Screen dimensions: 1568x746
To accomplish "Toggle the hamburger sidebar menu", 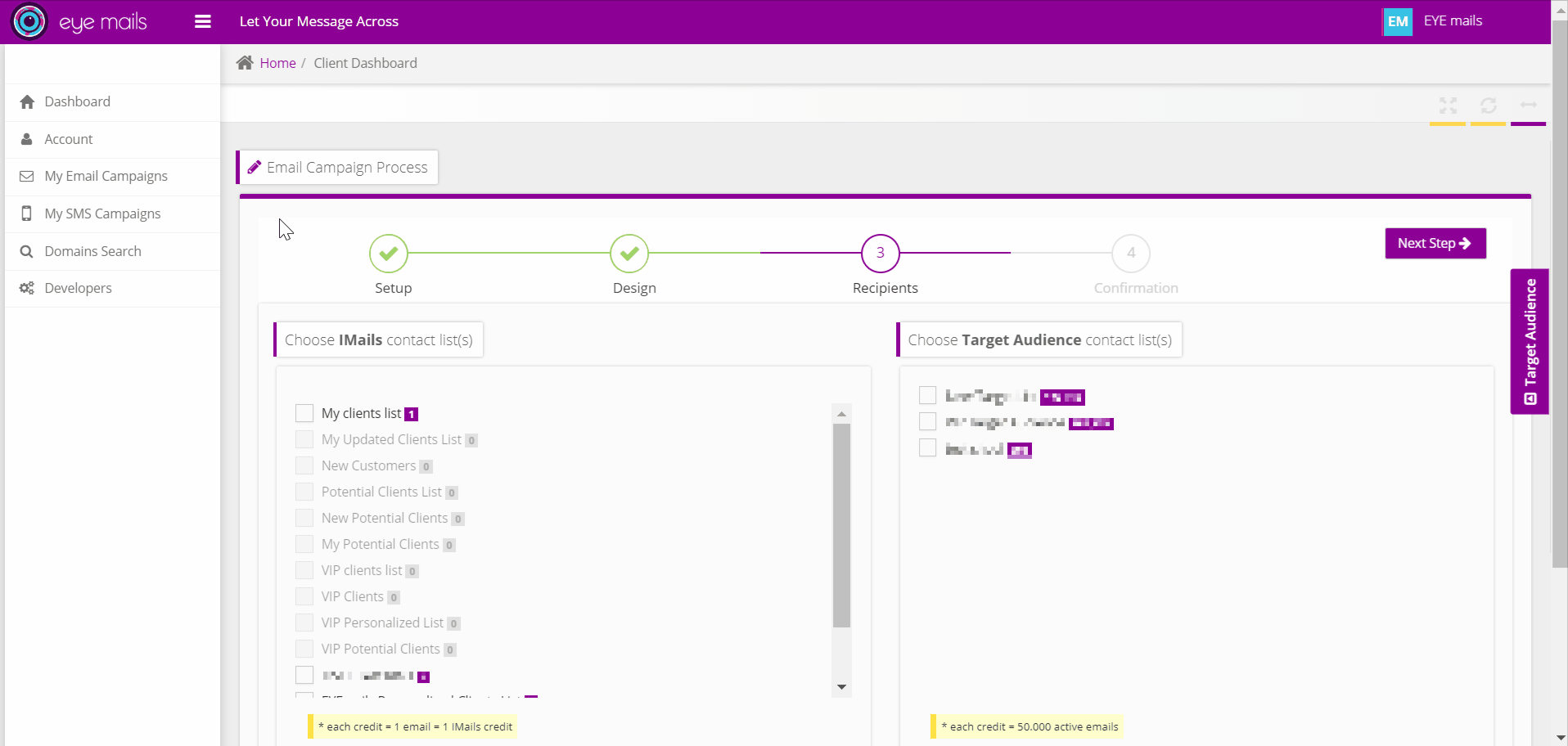I will pyautogui.click(x=203, y=21).
